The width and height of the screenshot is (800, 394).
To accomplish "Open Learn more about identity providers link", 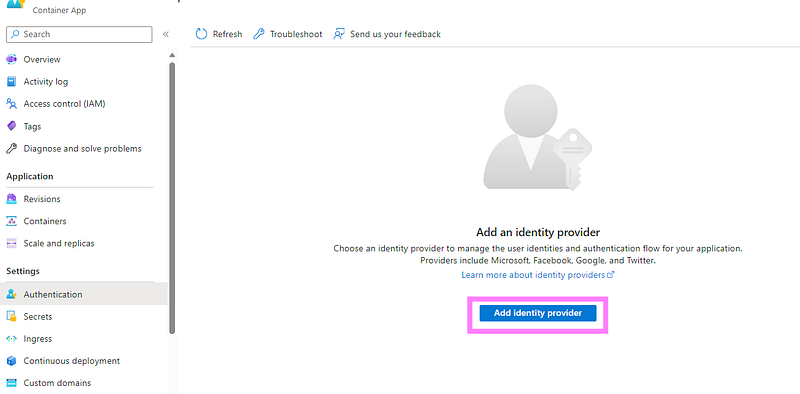I will coord(537,275).
